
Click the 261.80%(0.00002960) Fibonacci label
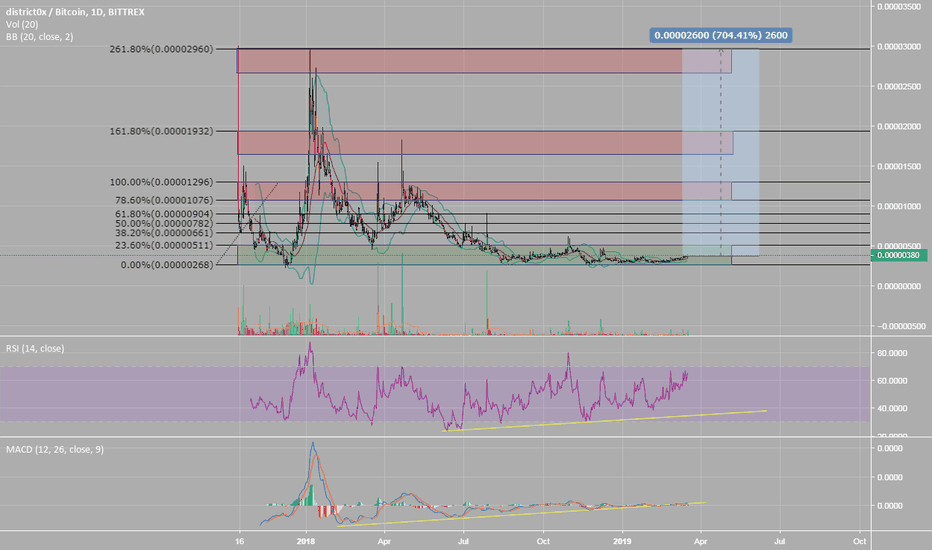(161, 49)
